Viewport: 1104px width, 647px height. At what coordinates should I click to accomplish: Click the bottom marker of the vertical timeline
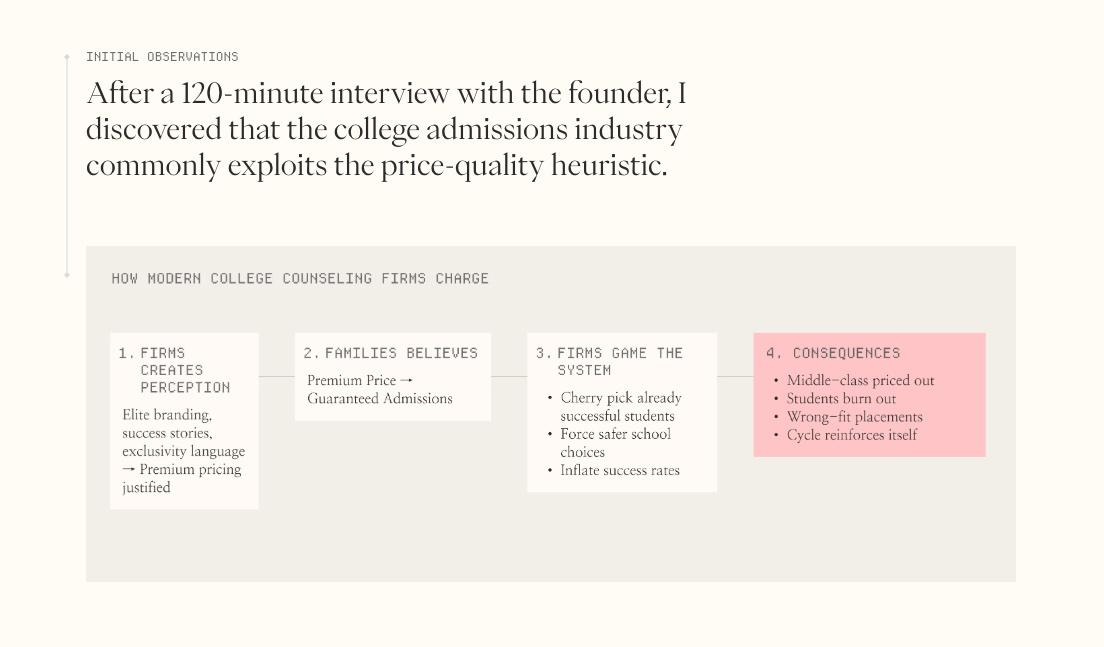point(67,274)
